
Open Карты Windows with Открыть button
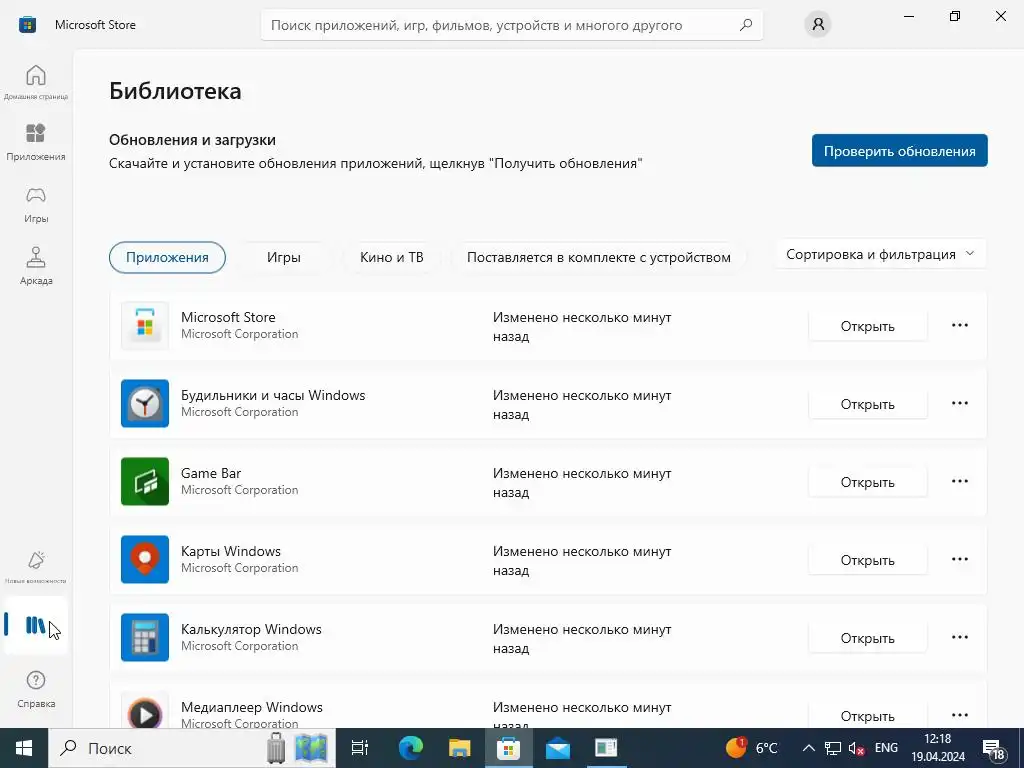[x=867, y=560]
